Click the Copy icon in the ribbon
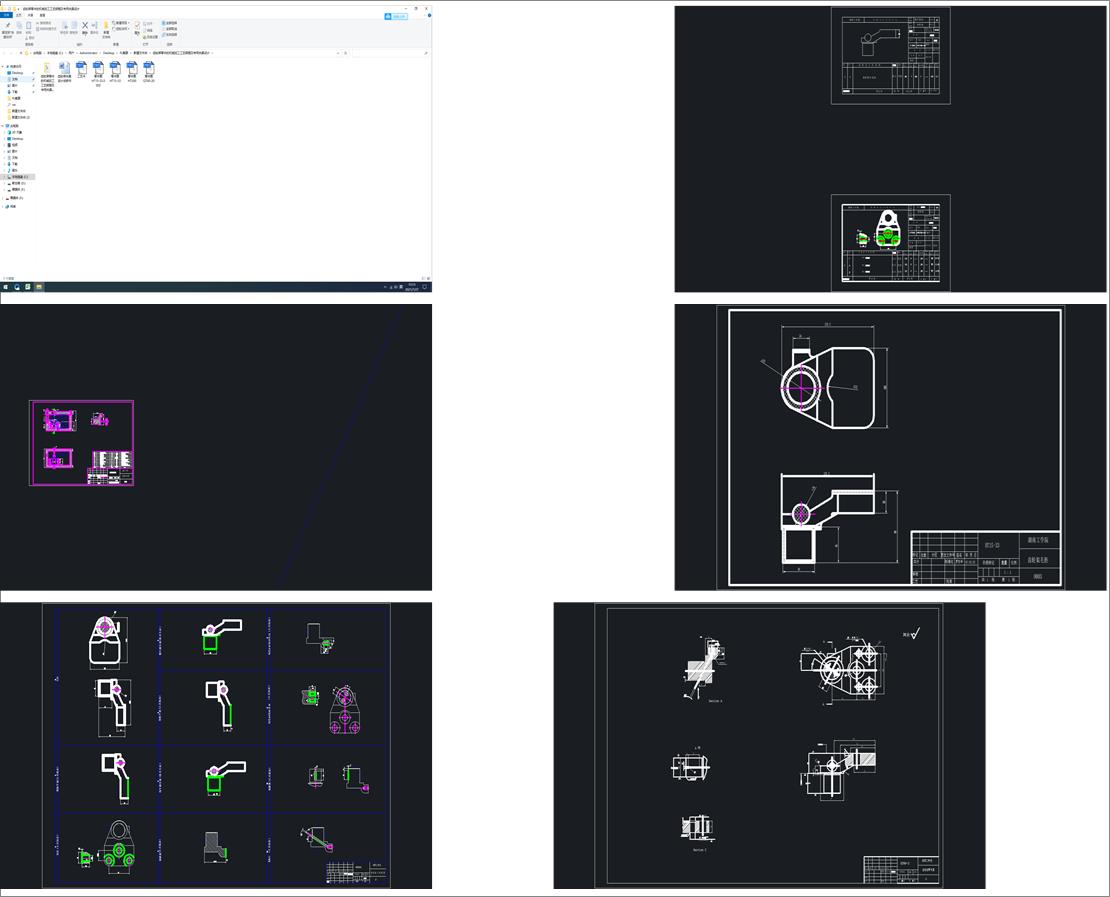 click(x=19, y=28)
